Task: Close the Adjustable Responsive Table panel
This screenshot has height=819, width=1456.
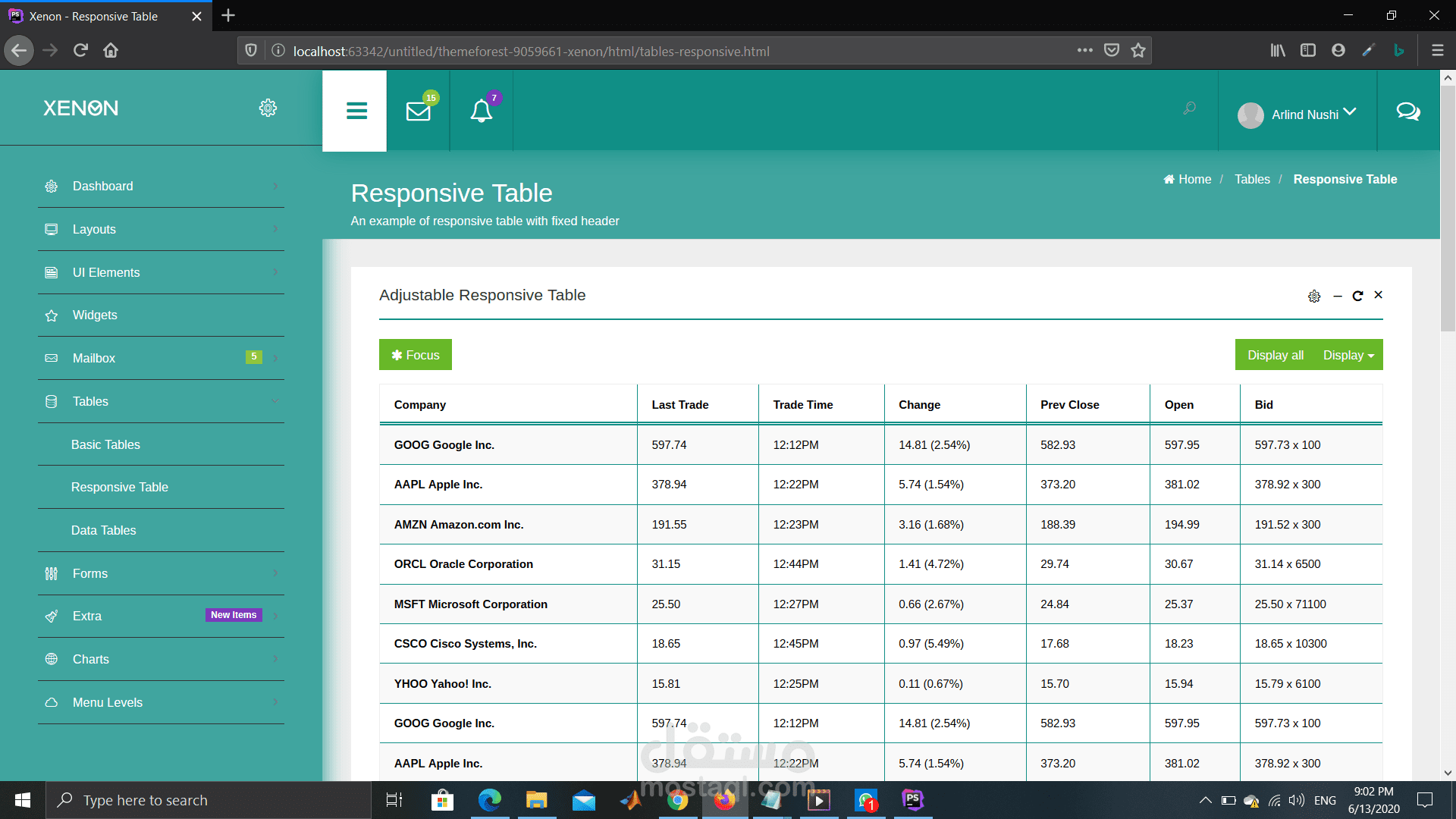Action: (1378, 295)
